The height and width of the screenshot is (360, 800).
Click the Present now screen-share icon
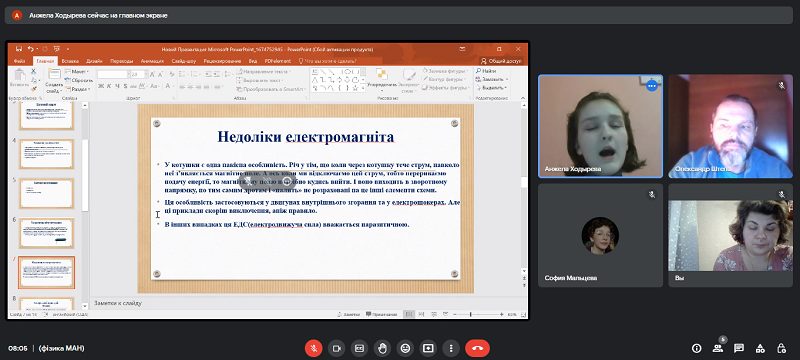428,348
